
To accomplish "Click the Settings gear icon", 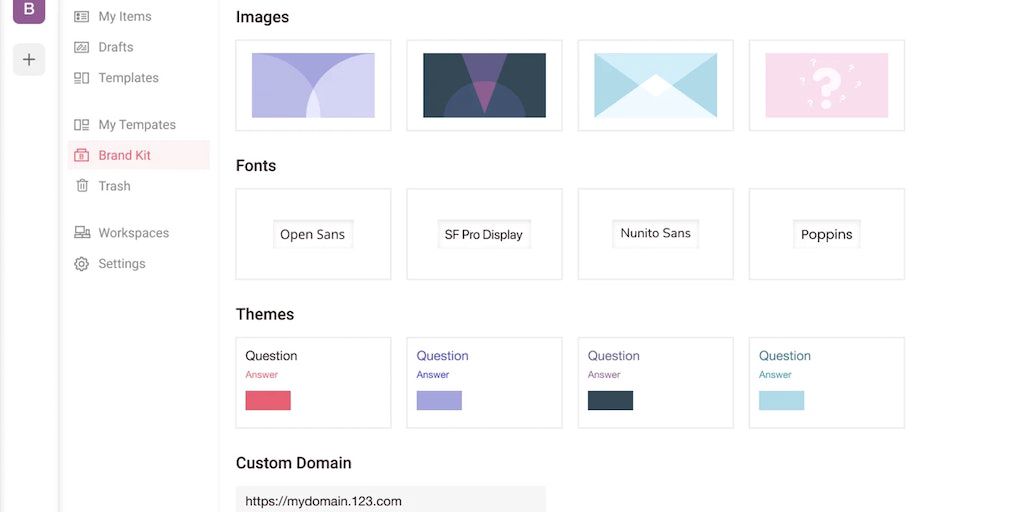I will click(81, 264).
